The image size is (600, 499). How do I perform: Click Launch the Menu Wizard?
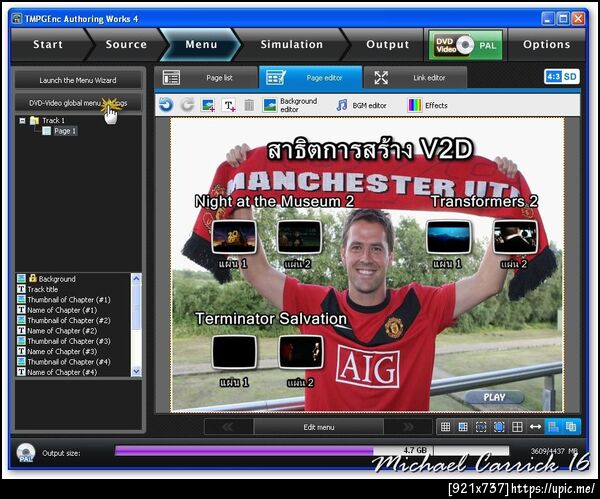[78, 80]
